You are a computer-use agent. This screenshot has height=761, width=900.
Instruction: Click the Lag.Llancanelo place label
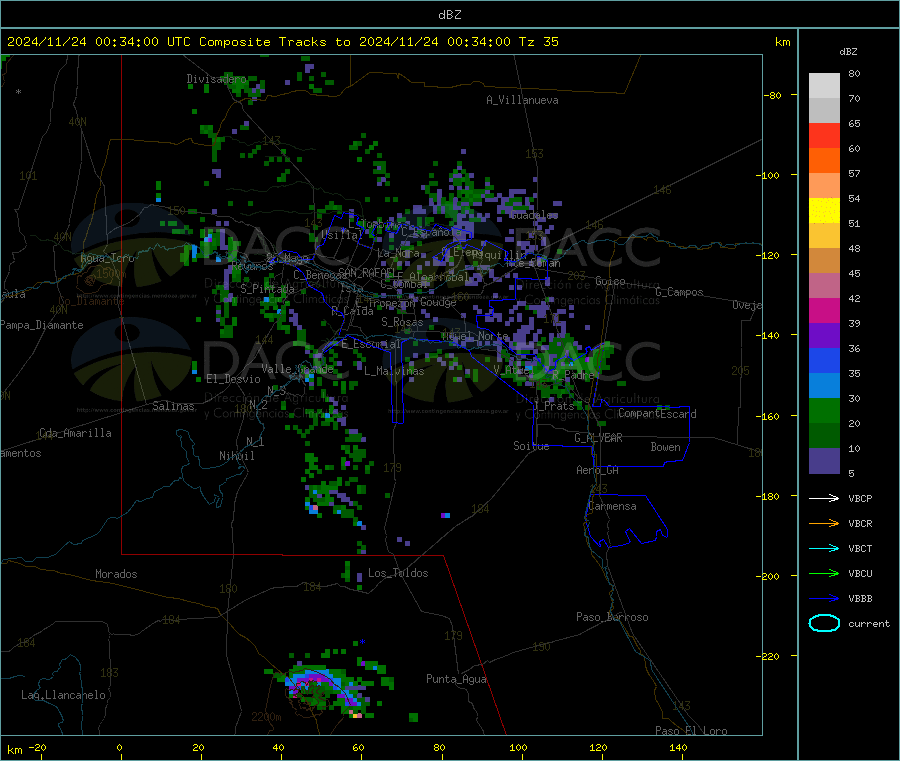63,695
